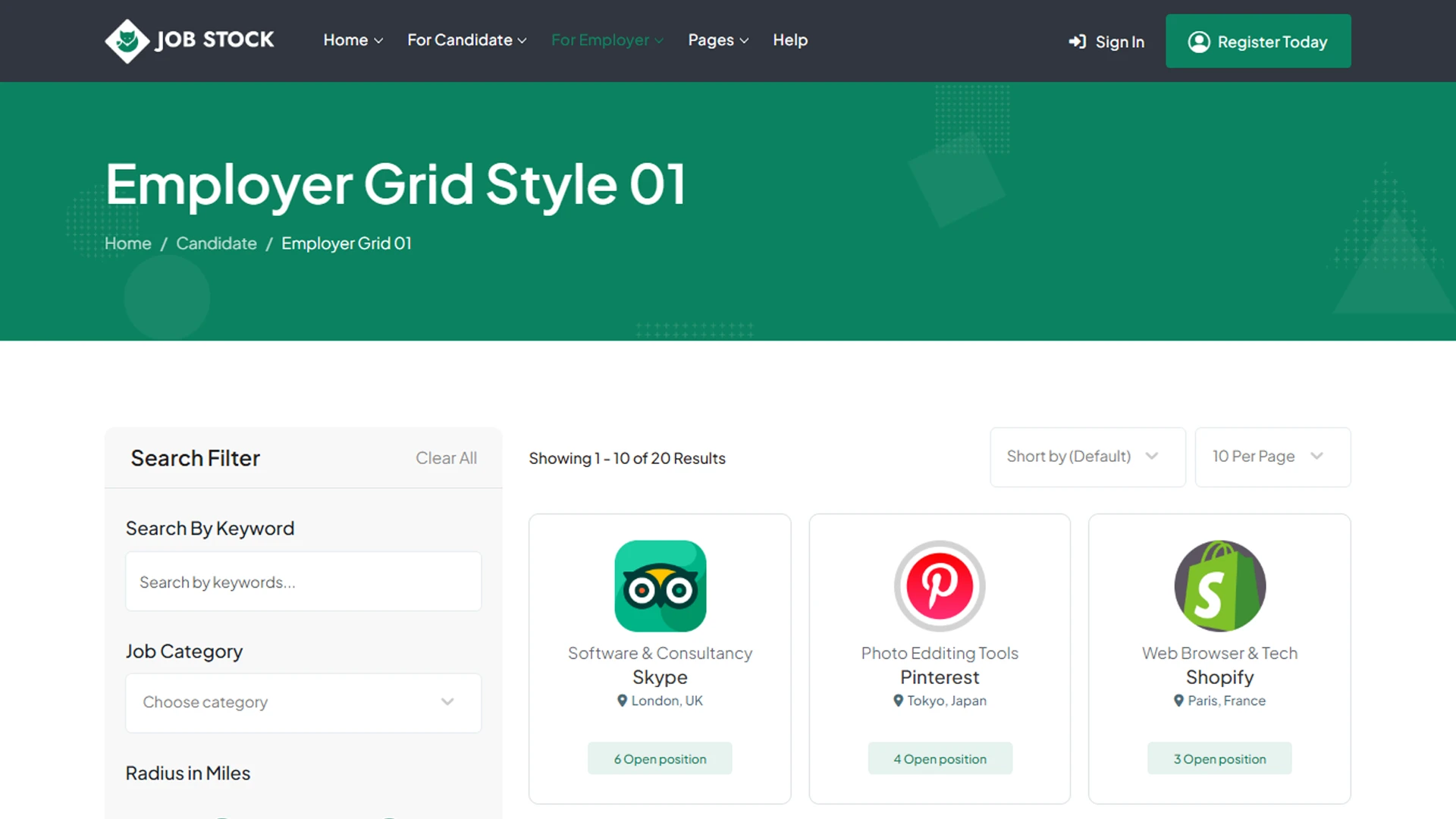The width and height of the screenshot is (1456, 819).
Task: Go to Home via breadcrumb
Action: pyautogui.click(x=128, y=243)
